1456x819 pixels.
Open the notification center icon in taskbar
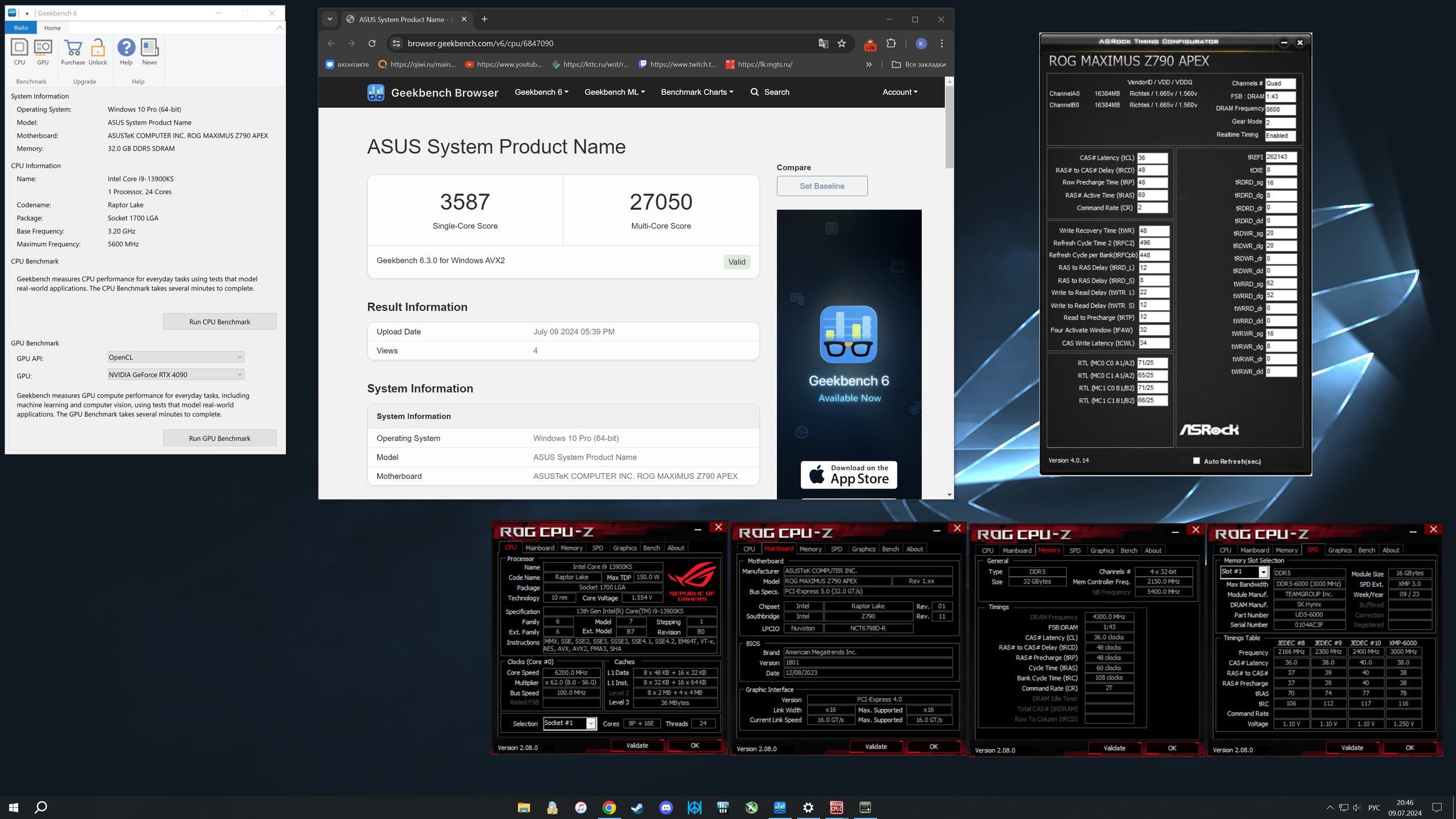click(x=1437, y=807)
